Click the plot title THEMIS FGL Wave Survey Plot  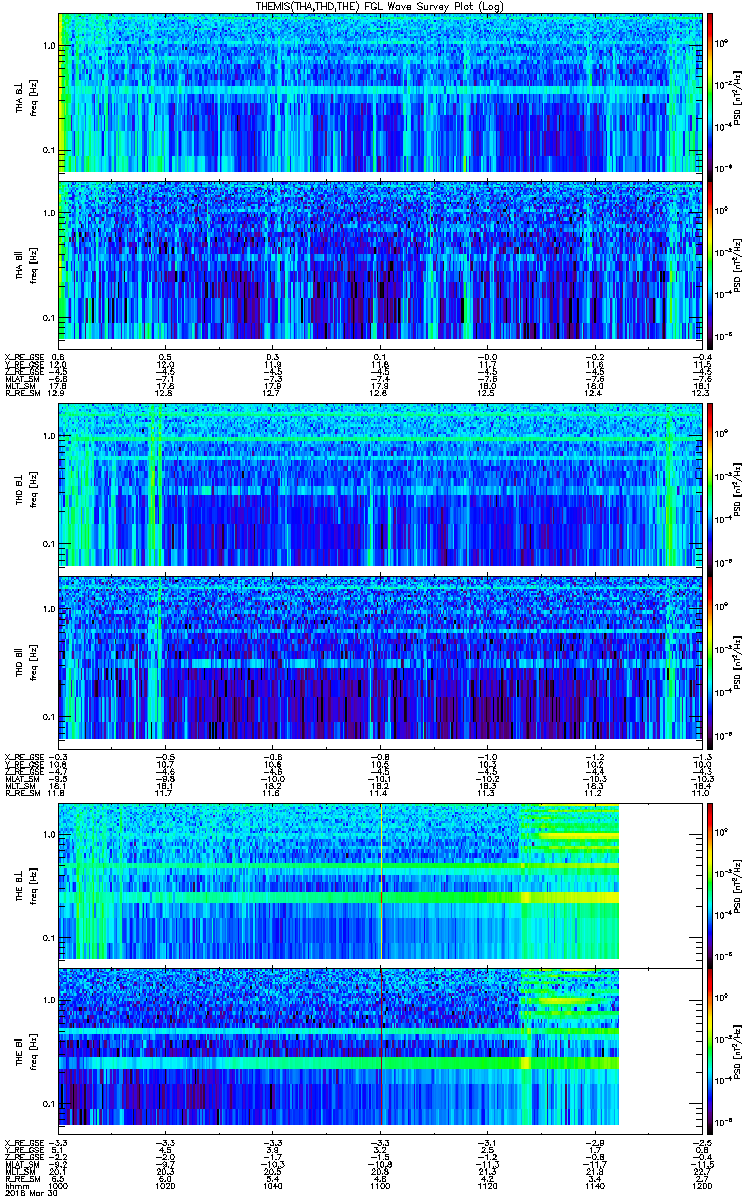[x=381, y=5]
